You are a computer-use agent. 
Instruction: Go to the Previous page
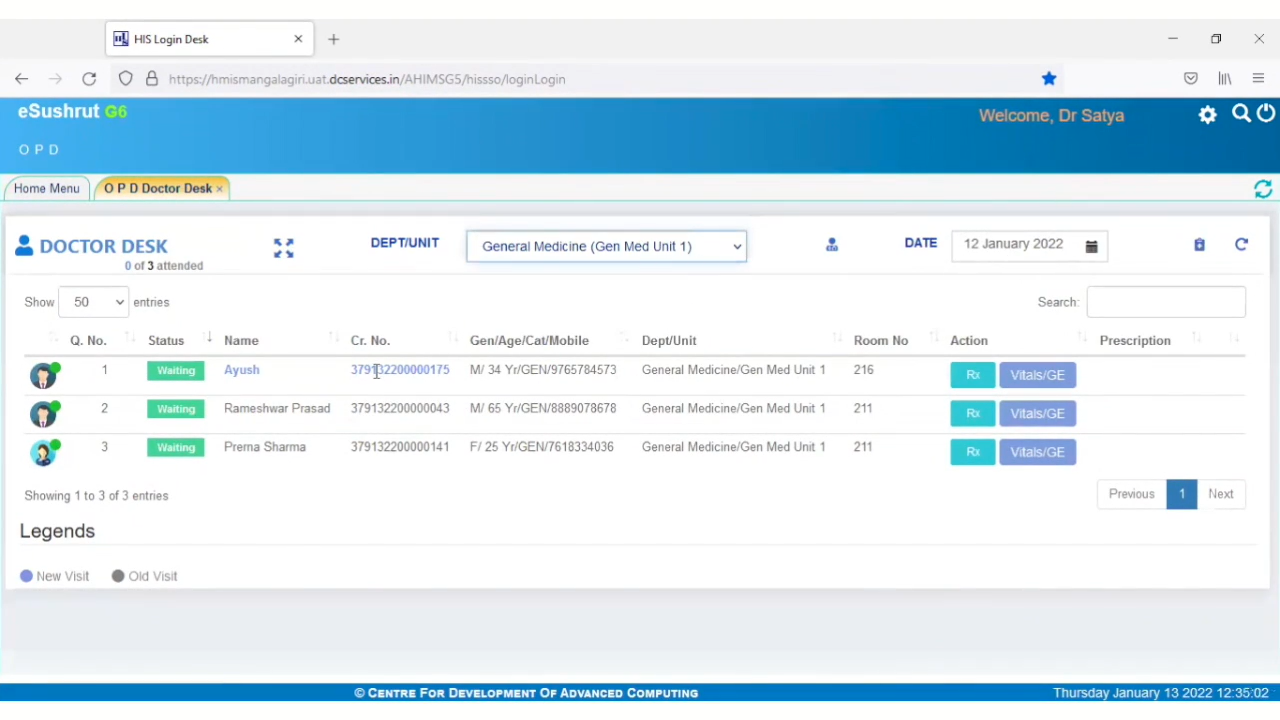click(1131, 494)
